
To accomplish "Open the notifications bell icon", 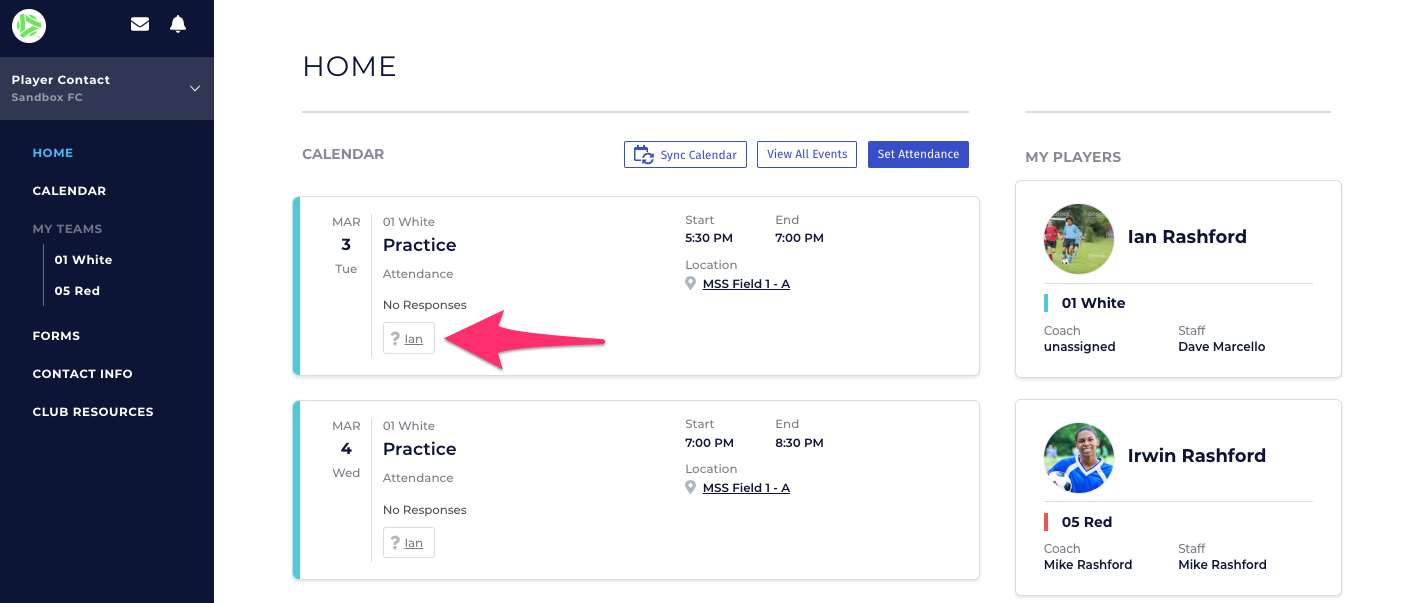I will pyautogui.click(x=178, y=24).
